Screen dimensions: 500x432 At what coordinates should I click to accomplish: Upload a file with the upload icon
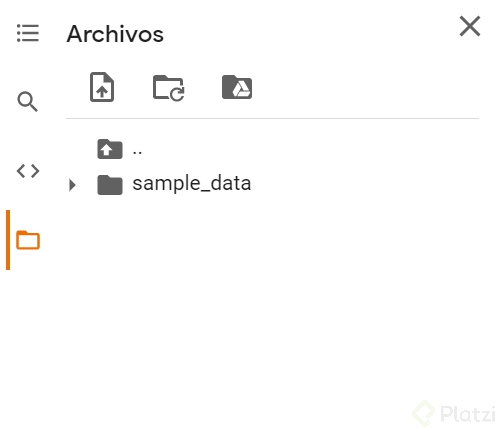[102, 87]
